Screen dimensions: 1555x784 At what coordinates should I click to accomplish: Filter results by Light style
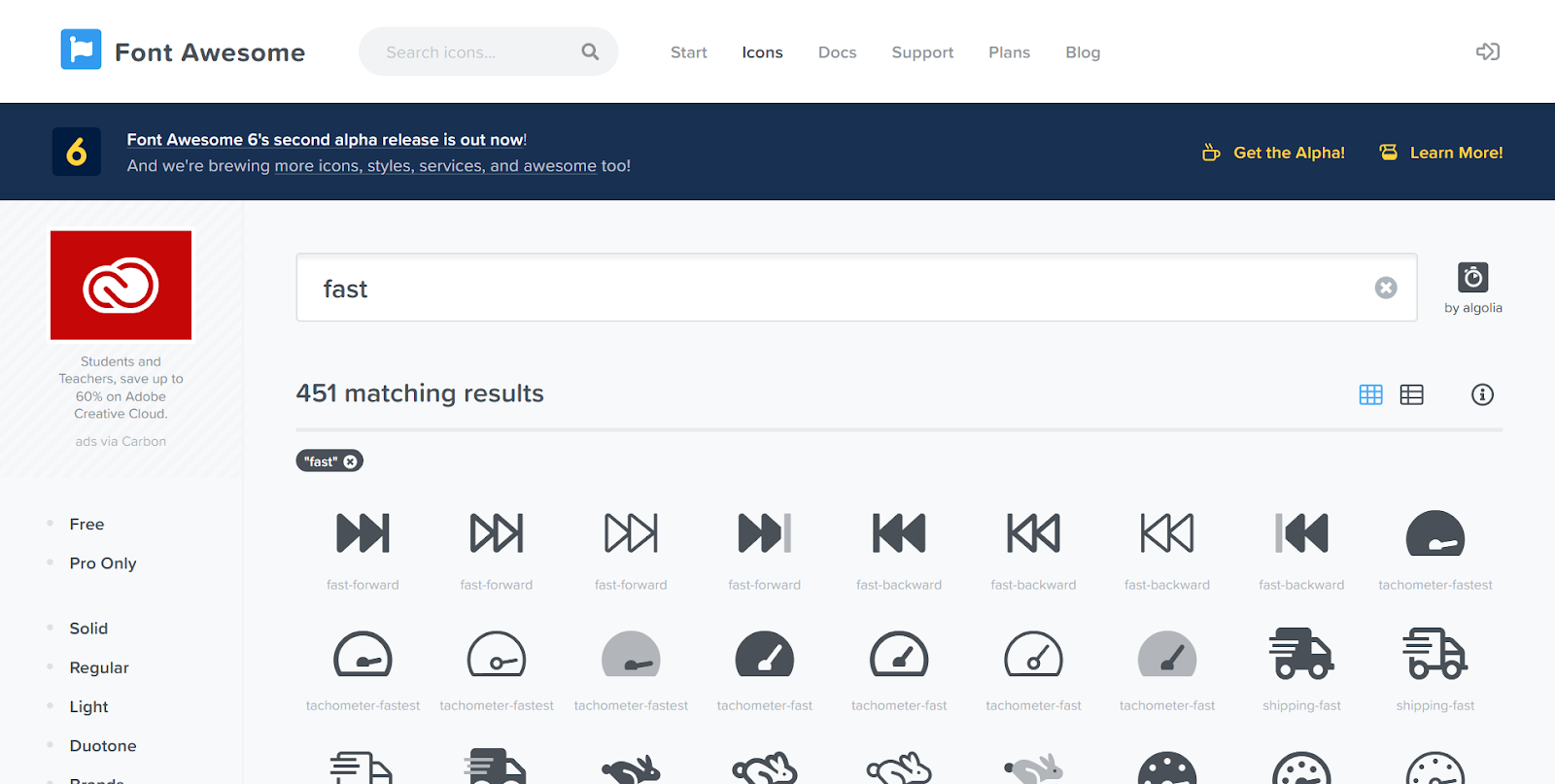pos(88,707)
